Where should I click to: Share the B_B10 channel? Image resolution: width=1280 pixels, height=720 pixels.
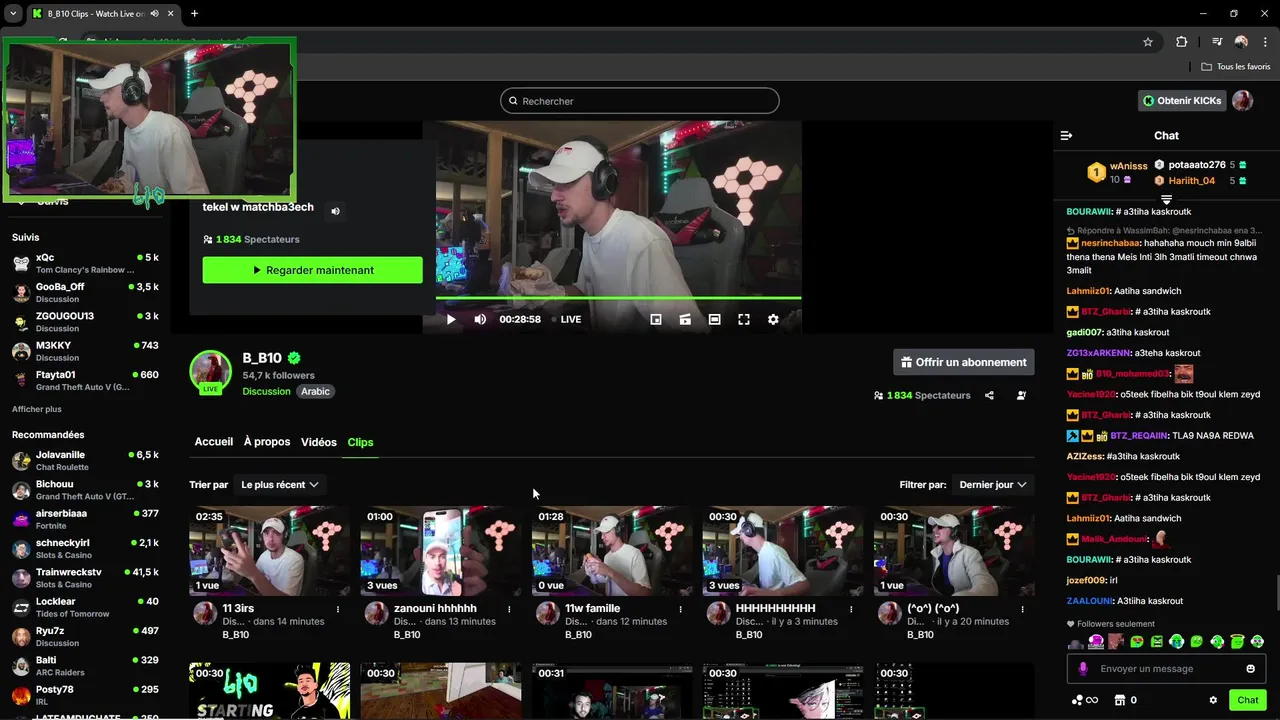pos(989,395)
